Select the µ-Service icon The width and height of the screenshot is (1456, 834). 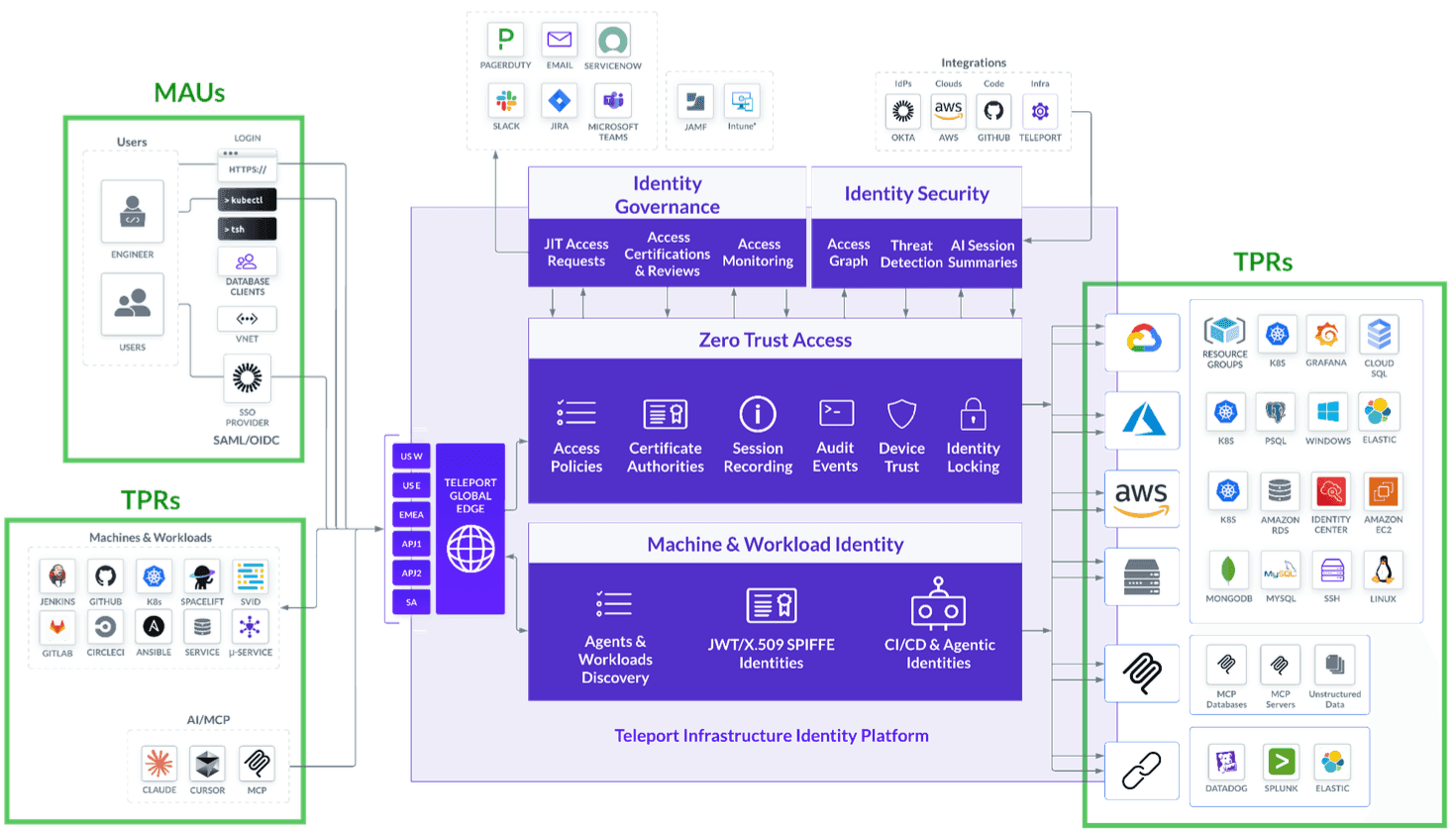coord(251,627)
